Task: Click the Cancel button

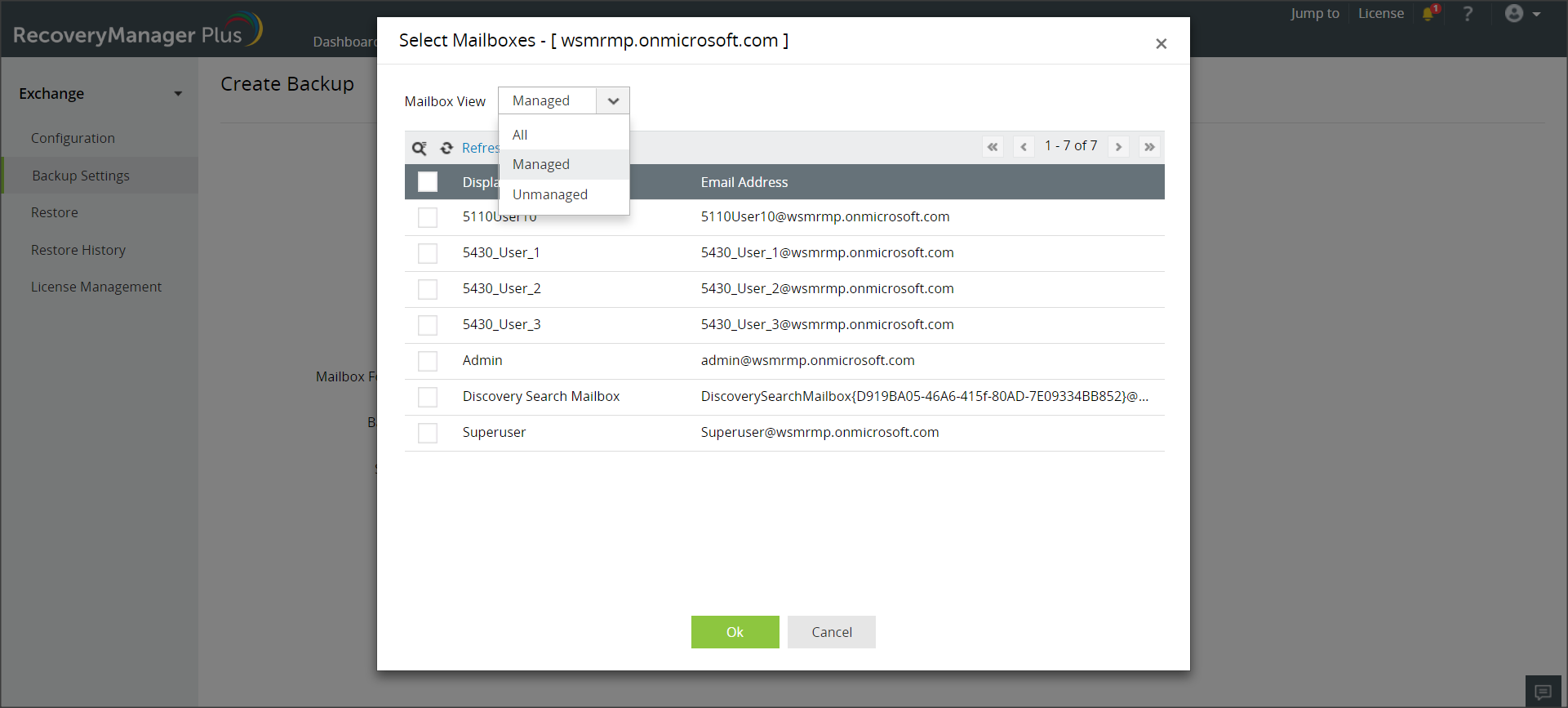Action: tap(832, 632)
